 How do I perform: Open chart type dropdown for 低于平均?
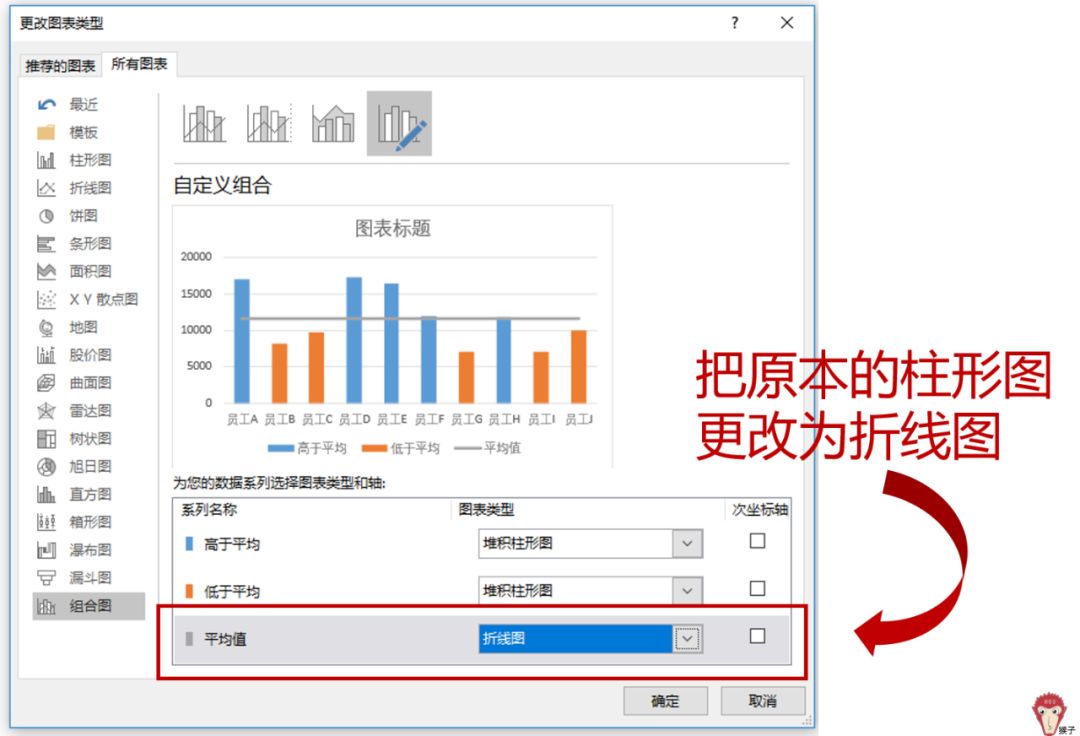687,591
